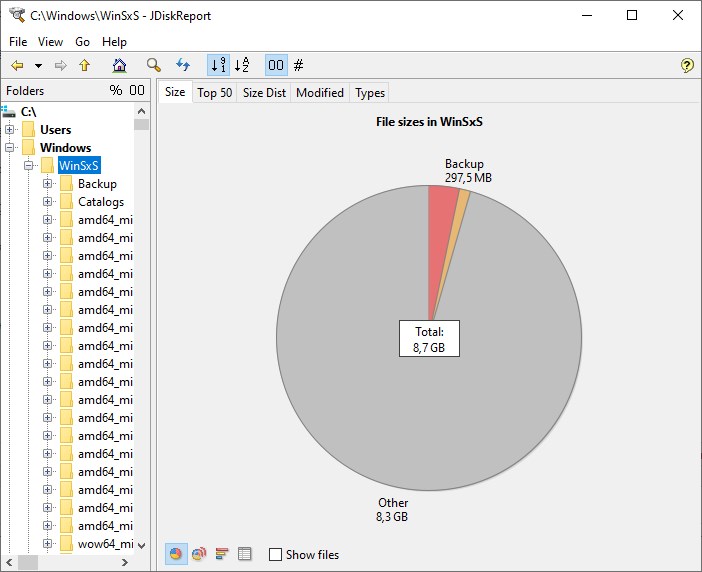This screenshot has height=572, width=702.
Task: Toggle alphabetical sort button
Action: click(x=241, y=66)
